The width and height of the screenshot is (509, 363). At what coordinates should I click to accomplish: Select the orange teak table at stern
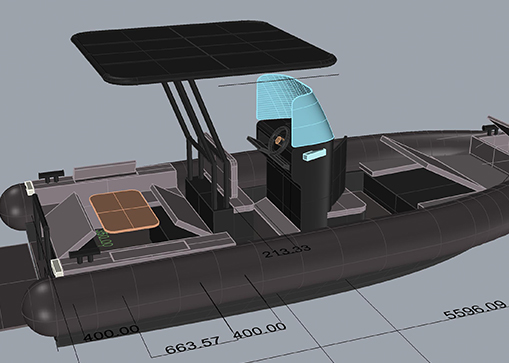point(124,210)
